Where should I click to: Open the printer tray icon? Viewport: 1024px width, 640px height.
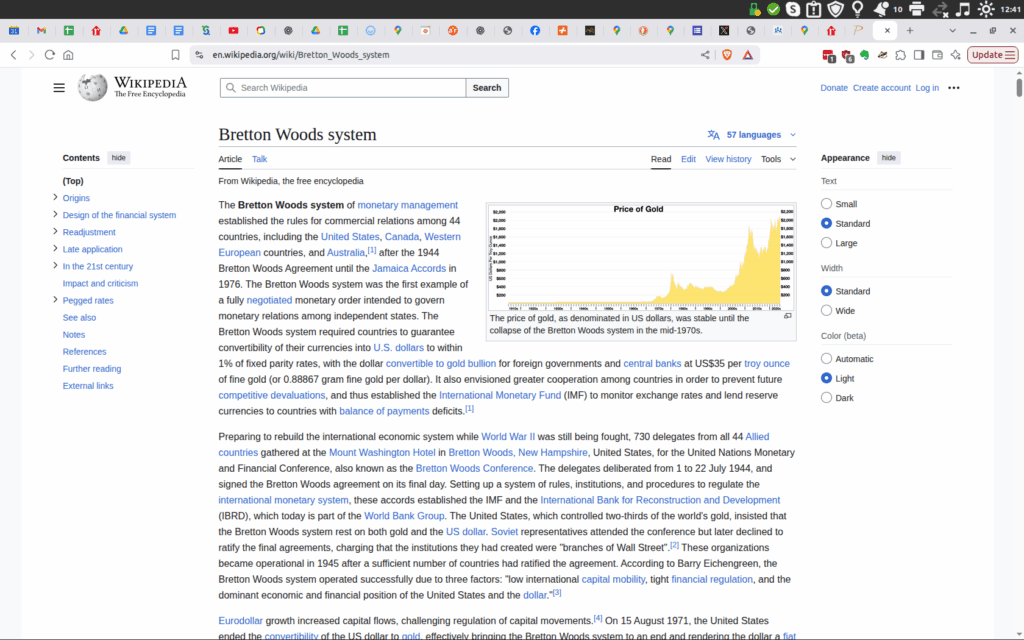916,9
